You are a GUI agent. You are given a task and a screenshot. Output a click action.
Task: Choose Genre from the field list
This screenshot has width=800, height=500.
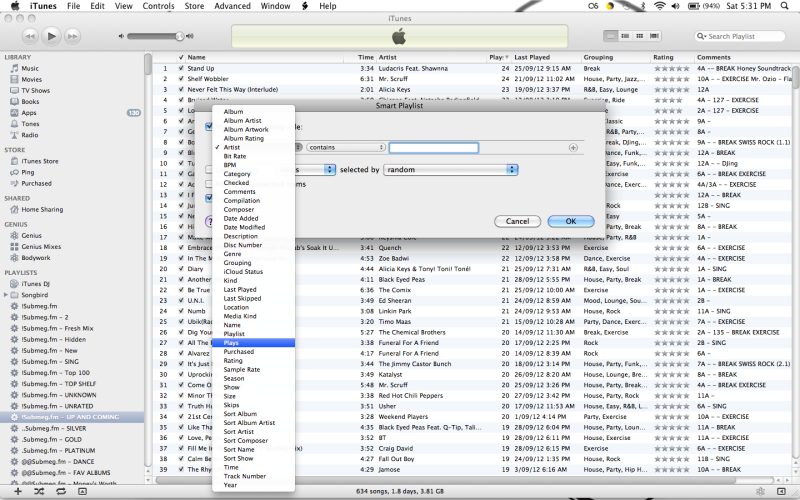click(254, 254)
